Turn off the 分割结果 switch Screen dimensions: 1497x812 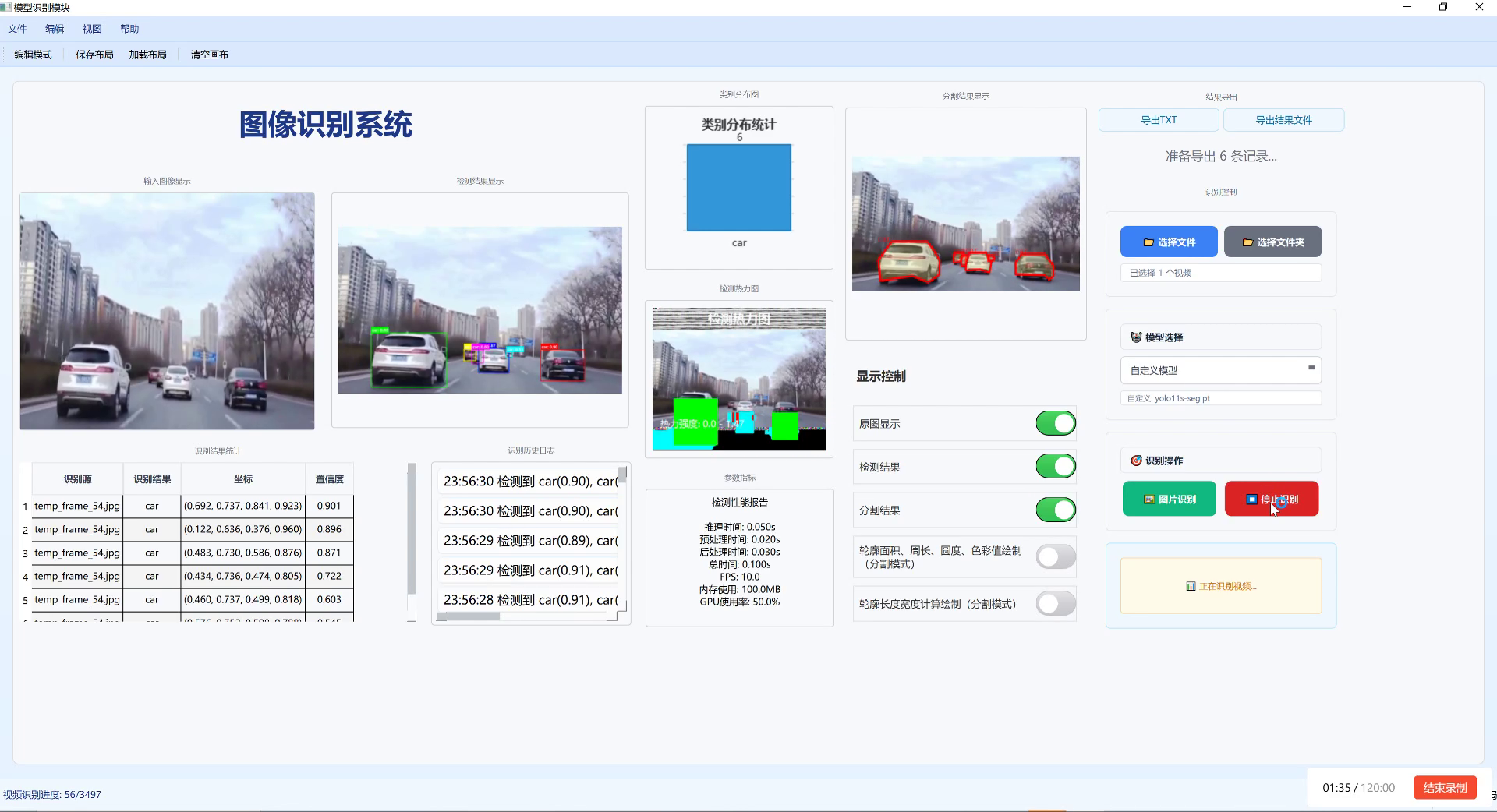tap(1055, 510)
